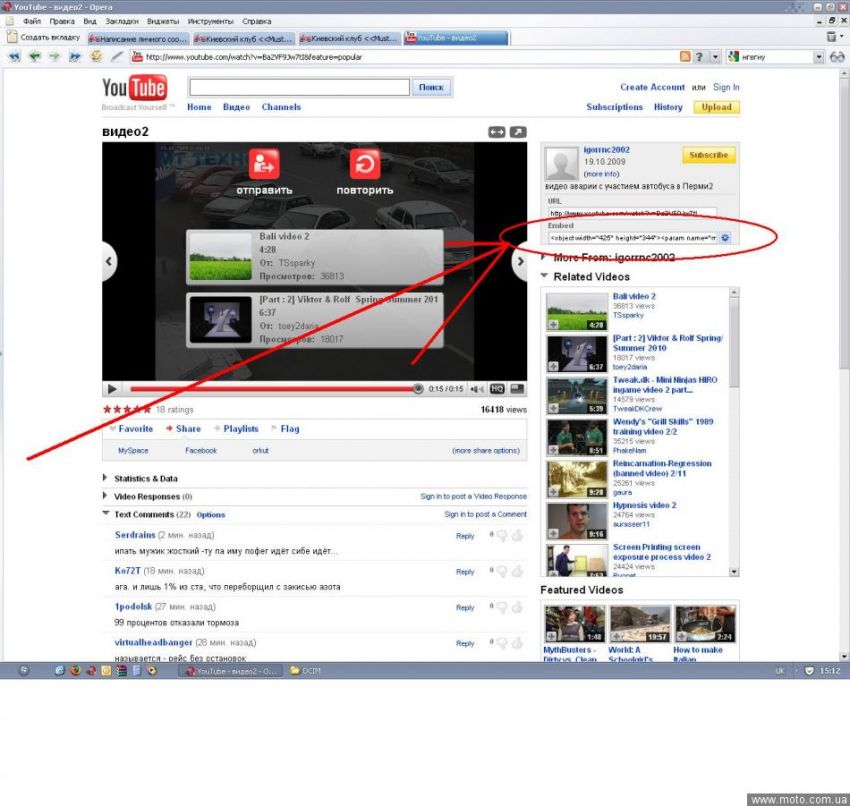Screen dimensions: 850x806
Task: Click the (more info) uploader link
Action: click(601, 174)
